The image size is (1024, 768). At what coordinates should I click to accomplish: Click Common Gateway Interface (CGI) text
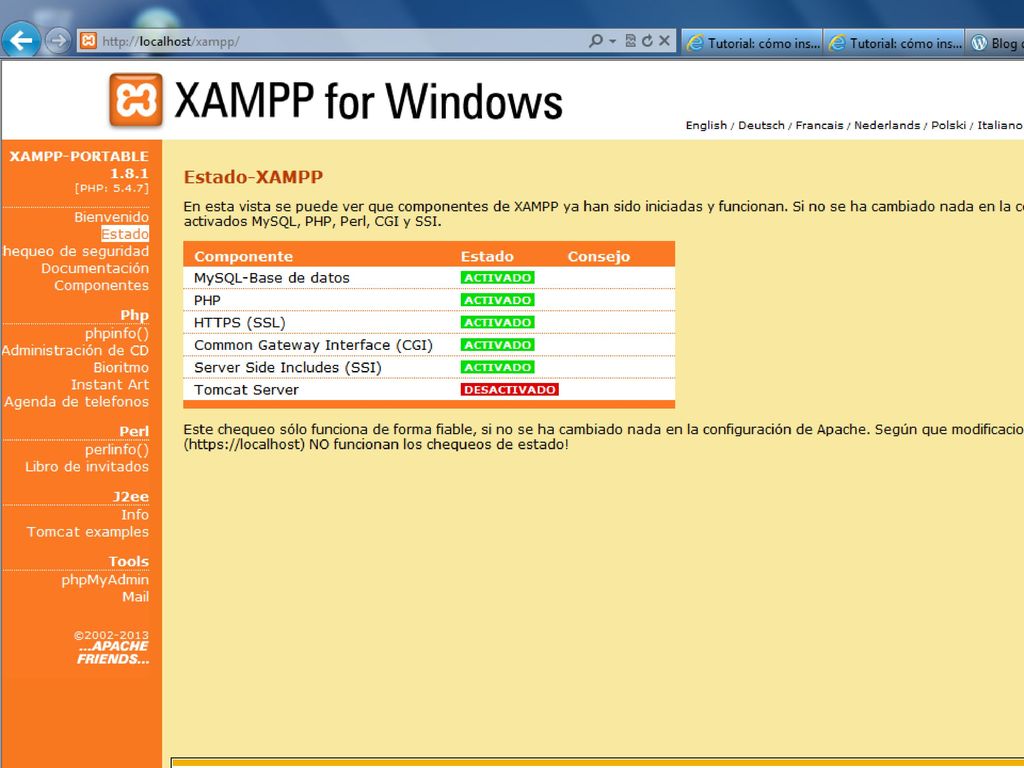pos(313,345)
